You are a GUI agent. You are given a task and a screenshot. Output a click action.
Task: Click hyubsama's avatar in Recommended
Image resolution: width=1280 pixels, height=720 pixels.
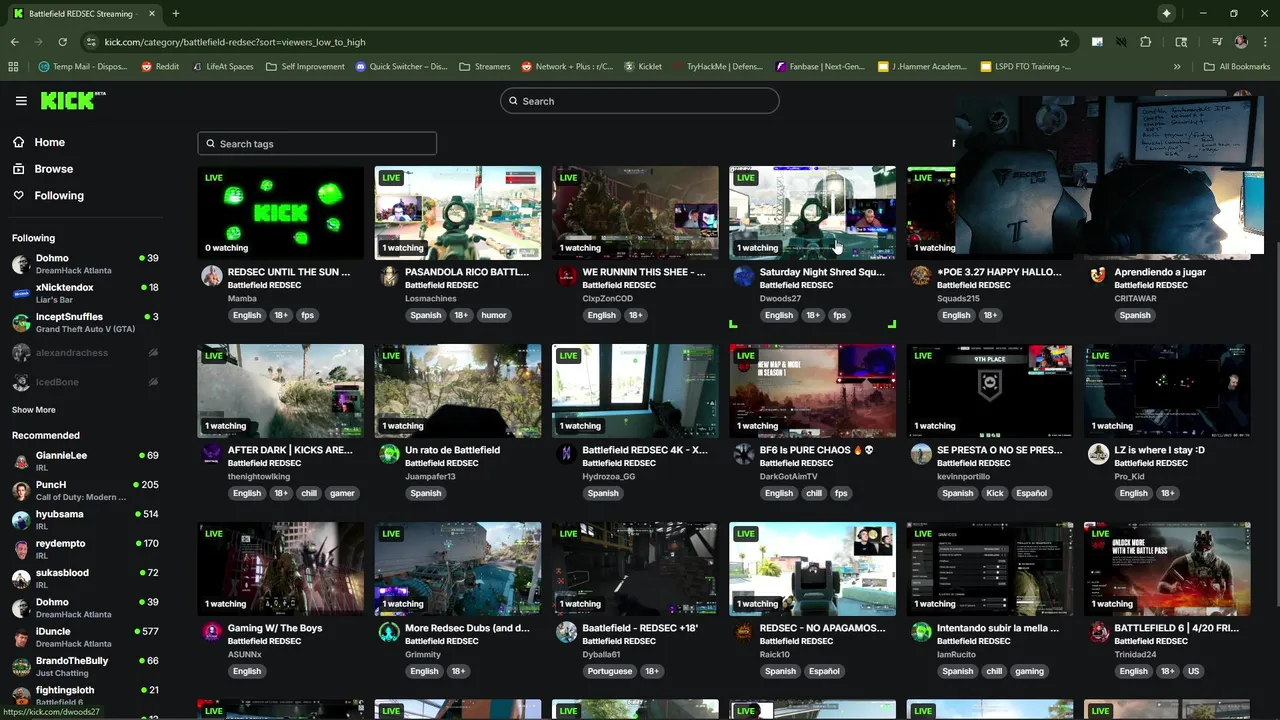pos(21,520)
